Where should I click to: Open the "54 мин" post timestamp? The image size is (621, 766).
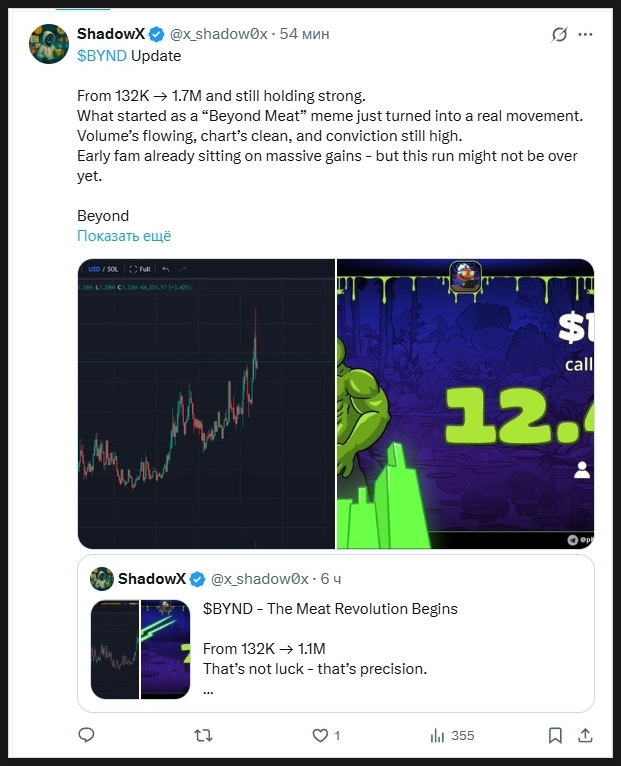tap(304, 35)
